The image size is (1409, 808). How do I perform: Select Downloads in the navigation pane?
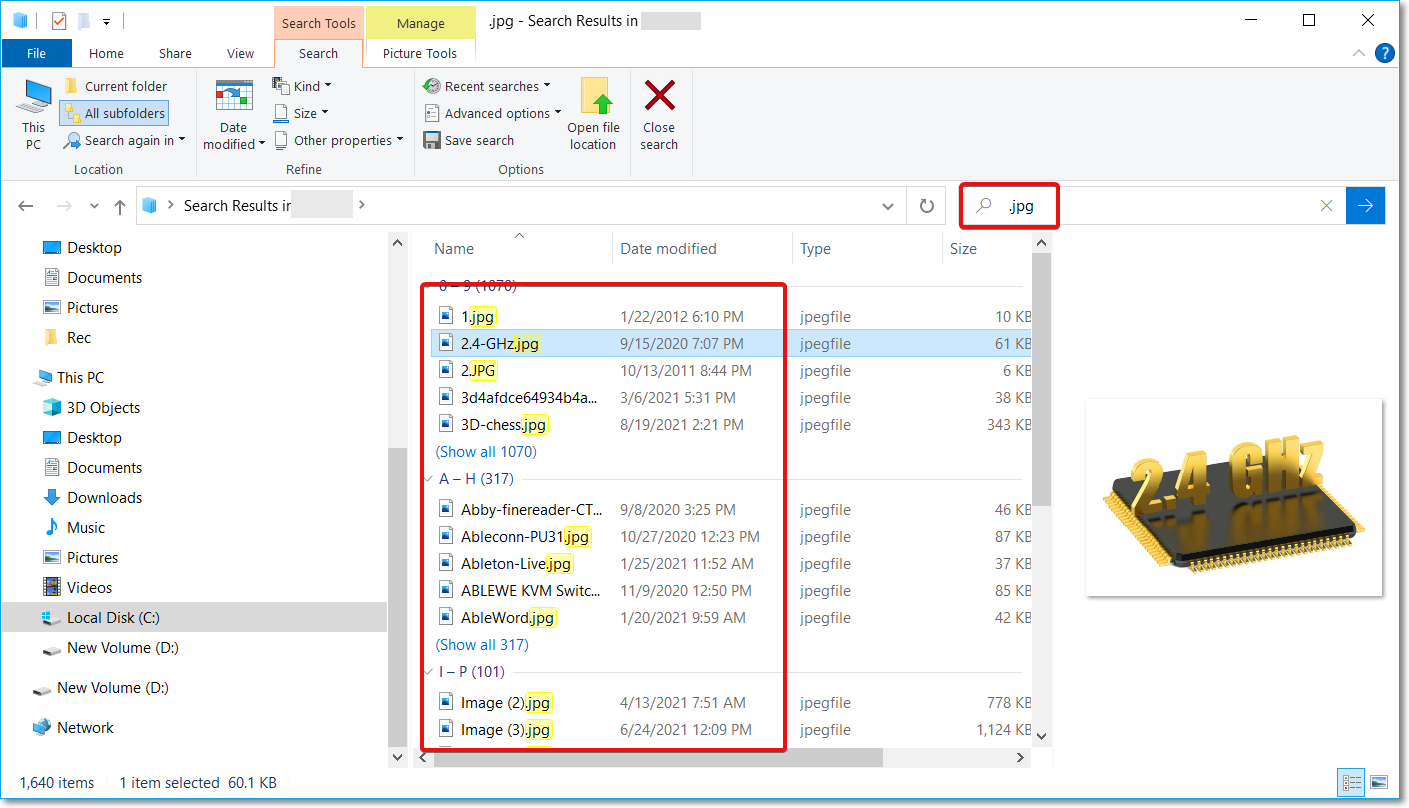tap(104, 498)
